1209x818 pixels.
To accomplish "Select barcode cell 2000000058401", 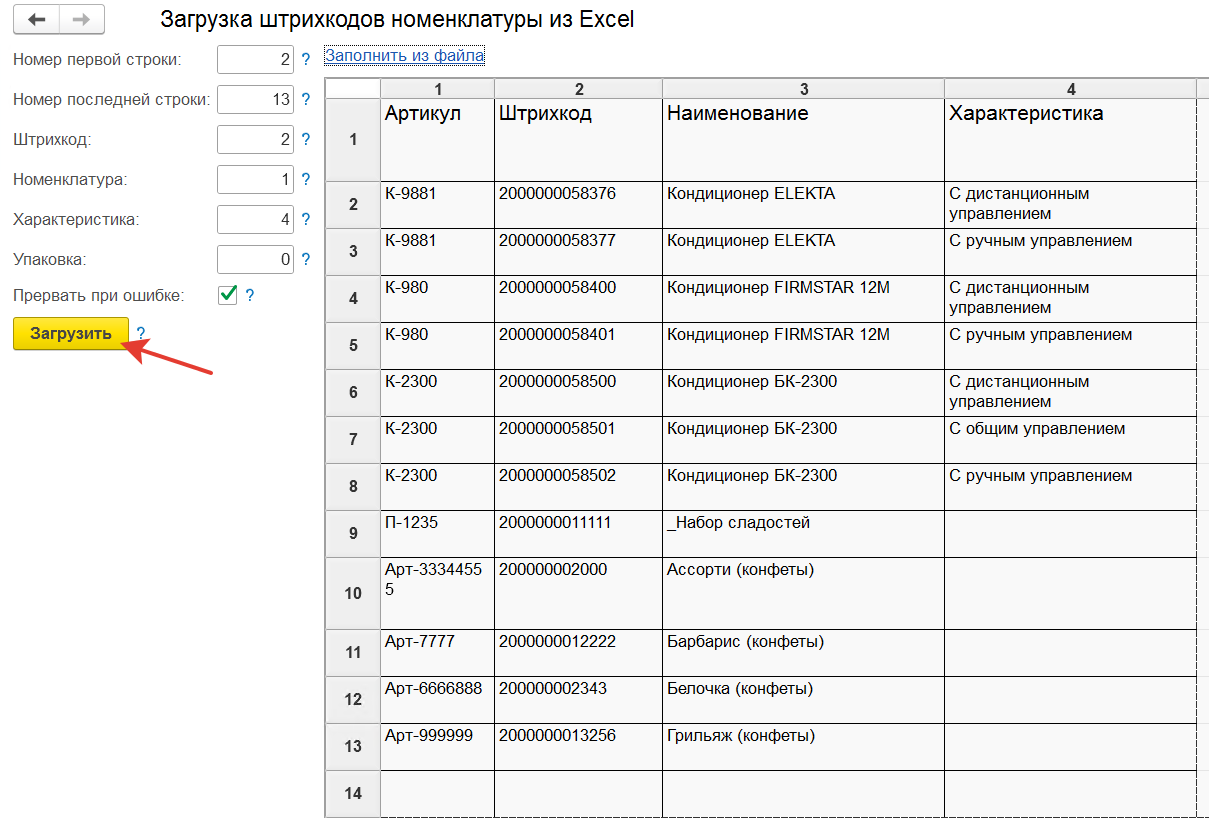I will click(579, 346).
